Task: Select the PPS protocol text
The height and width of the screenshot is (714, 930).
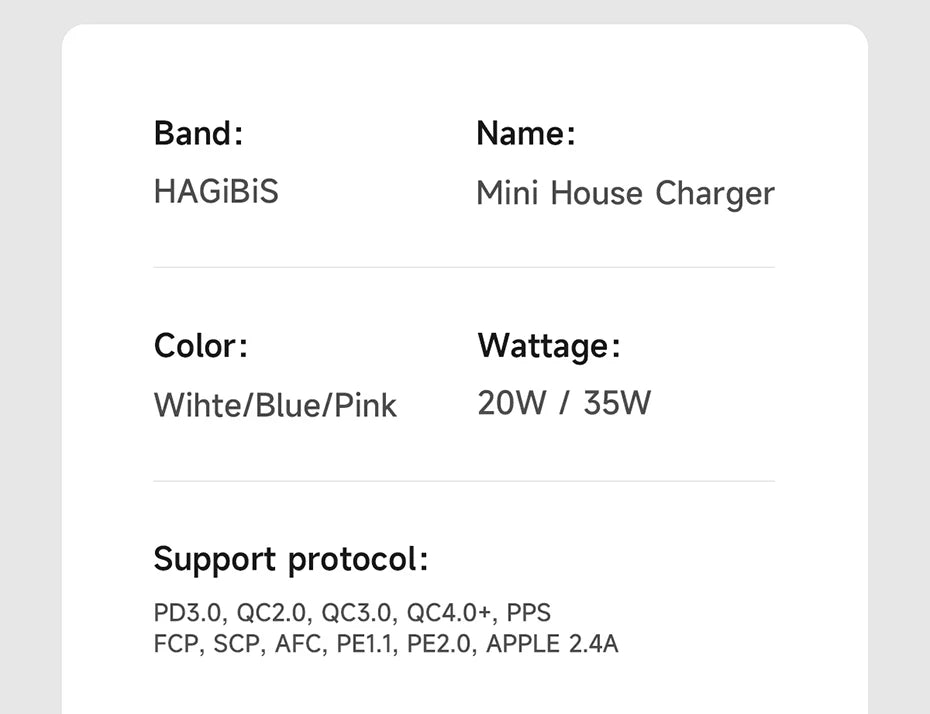Action: [x=529, y=612]
